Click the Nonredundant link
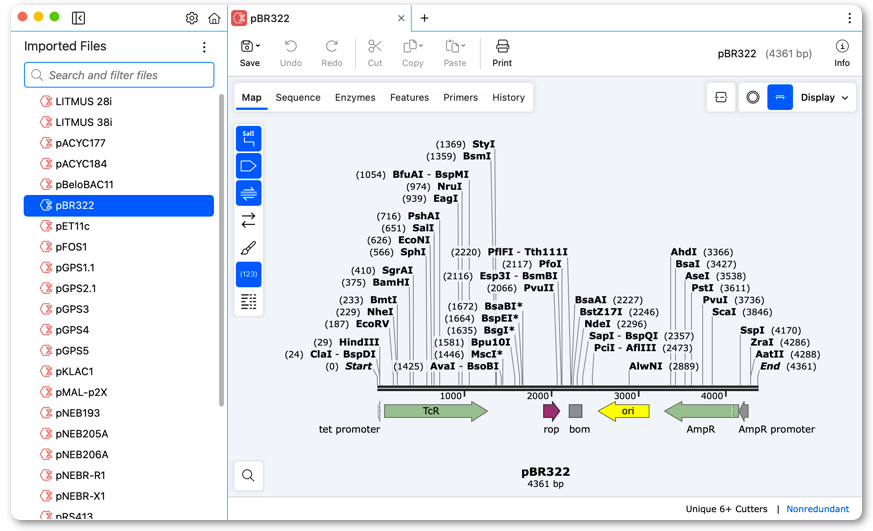The image size is (873, 531). (x=817, y=509)
